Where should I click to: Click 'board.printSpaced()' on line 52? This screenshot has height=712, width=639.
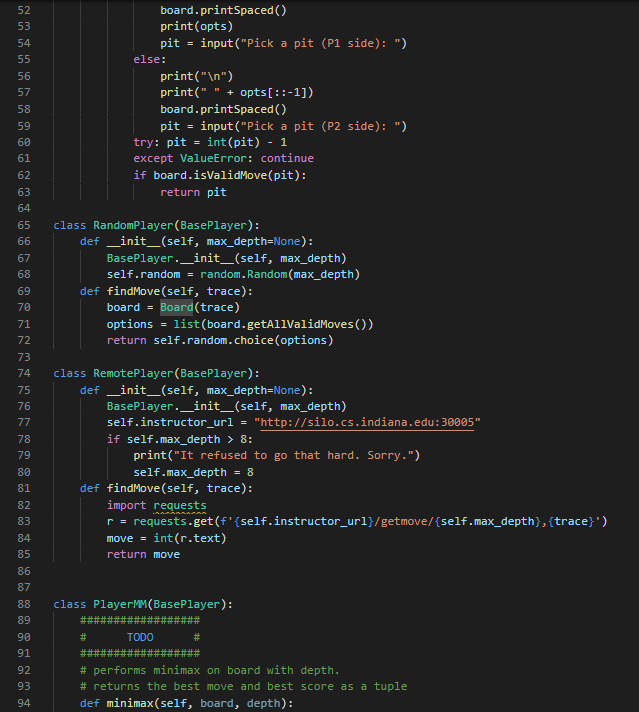point(223,10)
